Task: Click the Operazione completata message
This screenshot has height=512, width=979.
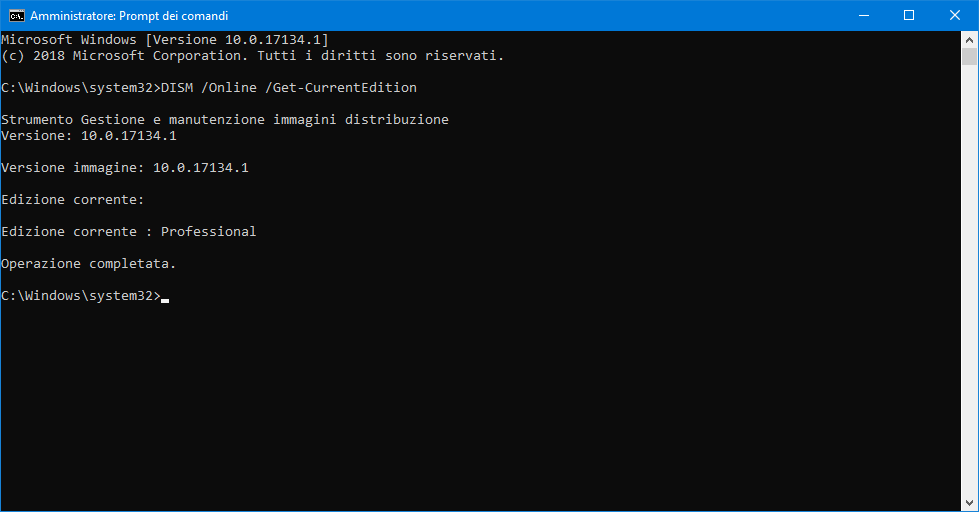Action: [89, 264]
